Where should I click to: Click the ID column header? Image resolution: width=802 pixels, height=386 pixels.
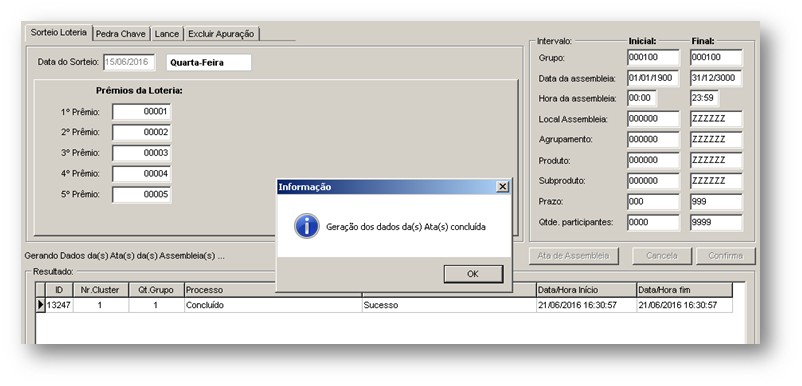59,290
